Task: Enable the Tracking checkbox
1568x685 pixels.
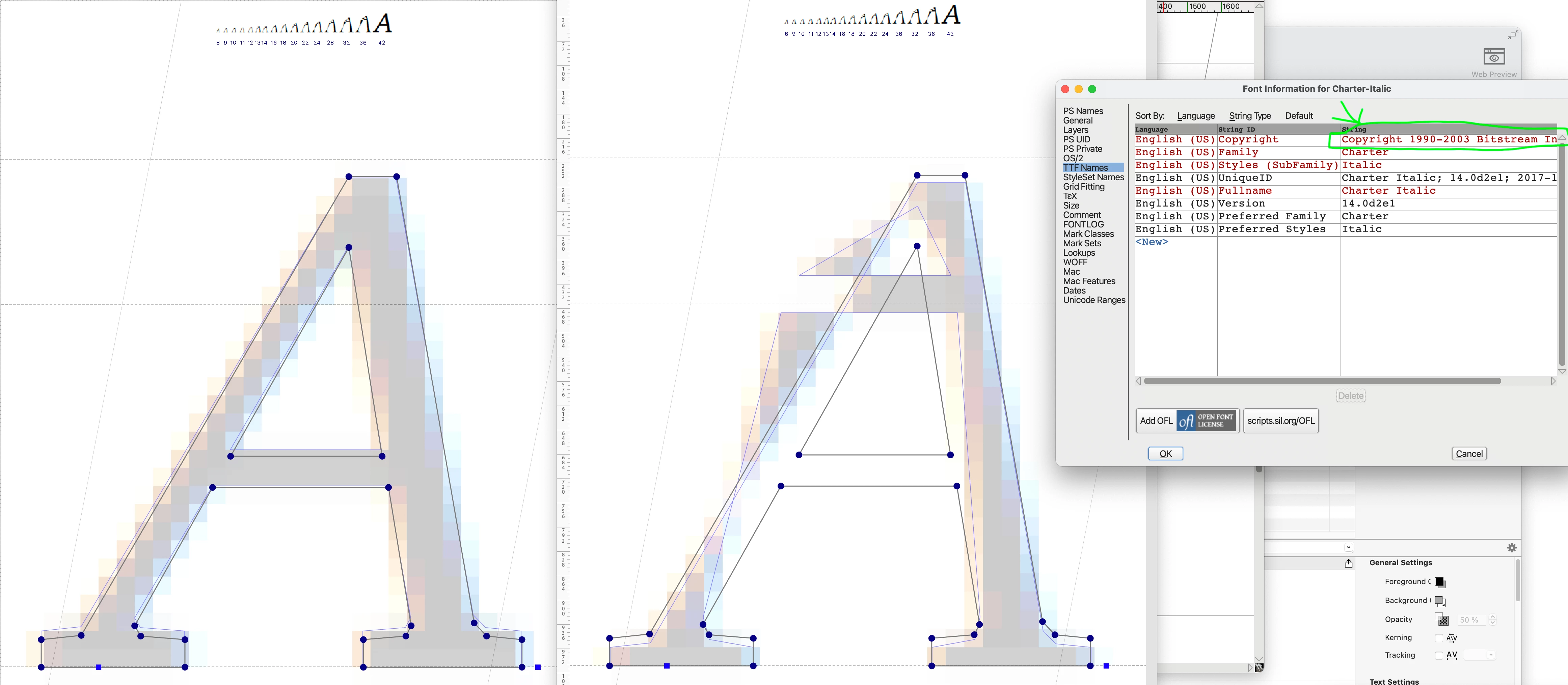Action: (x=1439, y=655)
